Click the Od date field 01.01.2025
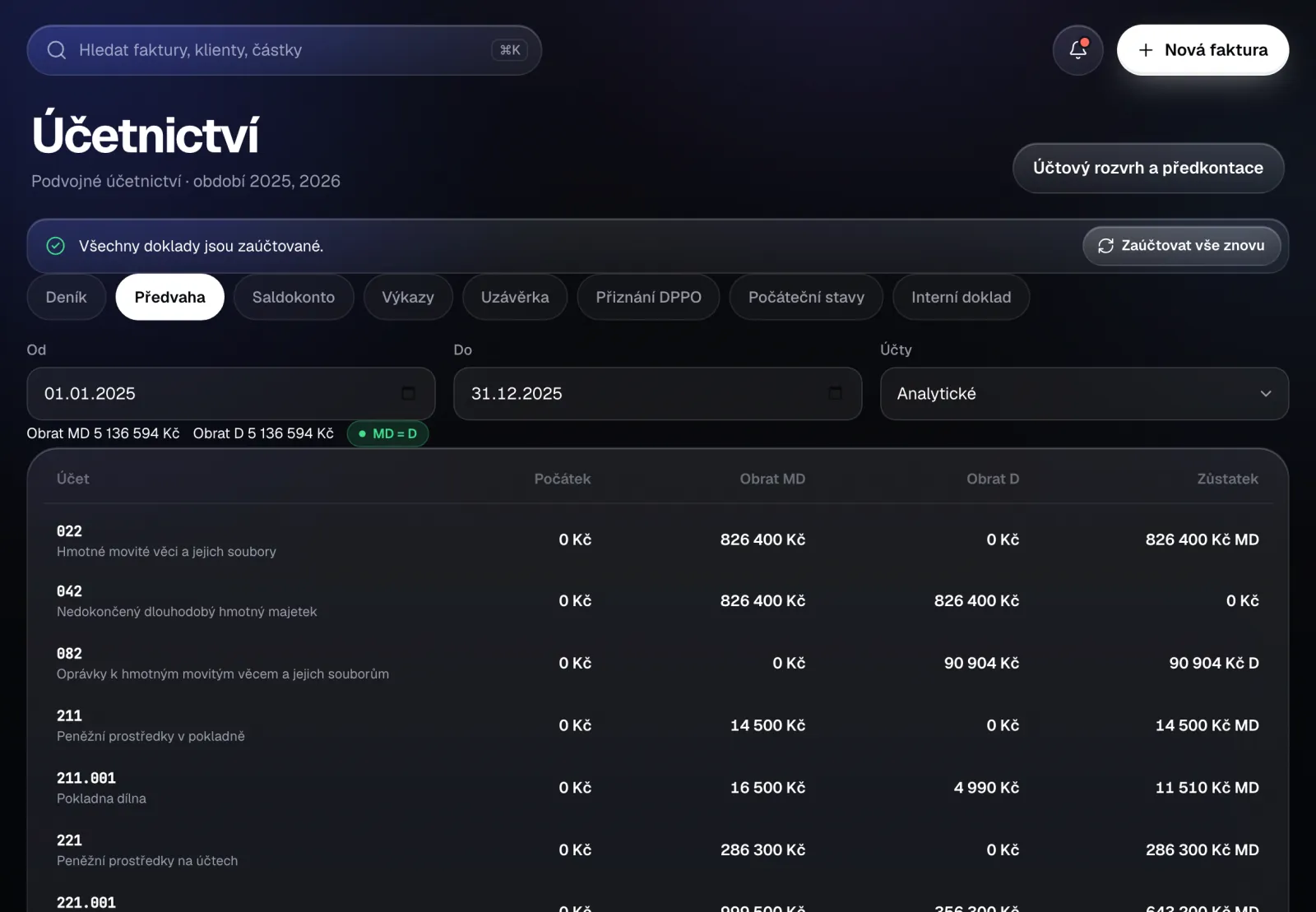Viewport: 1316px width, 912px height. (231, 394)
